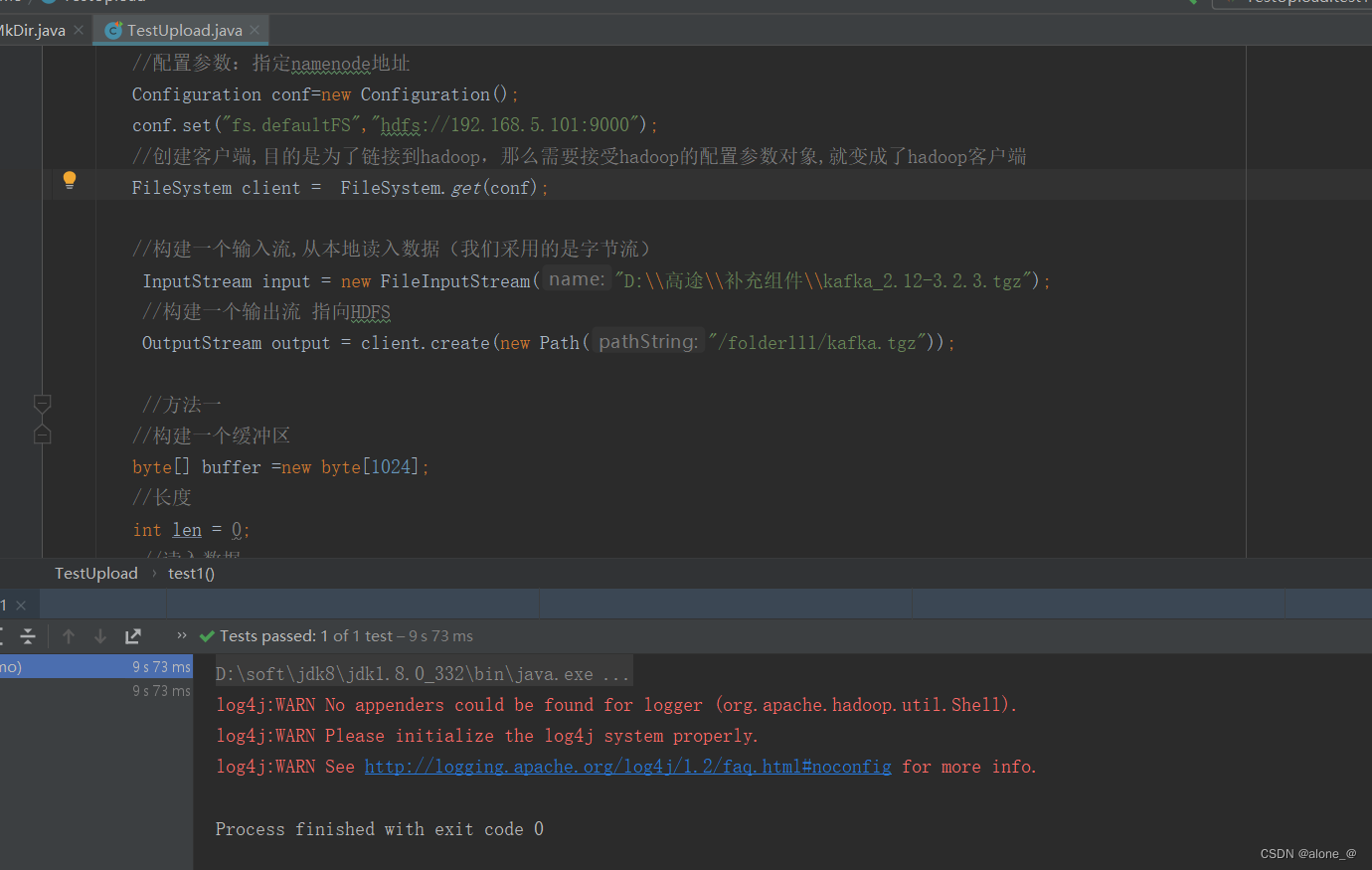The width and height of the screenshot is (1372, 870).
Task: Click the test1() breadcrumb
Action: pyautogui.click(x=191, y=573)
